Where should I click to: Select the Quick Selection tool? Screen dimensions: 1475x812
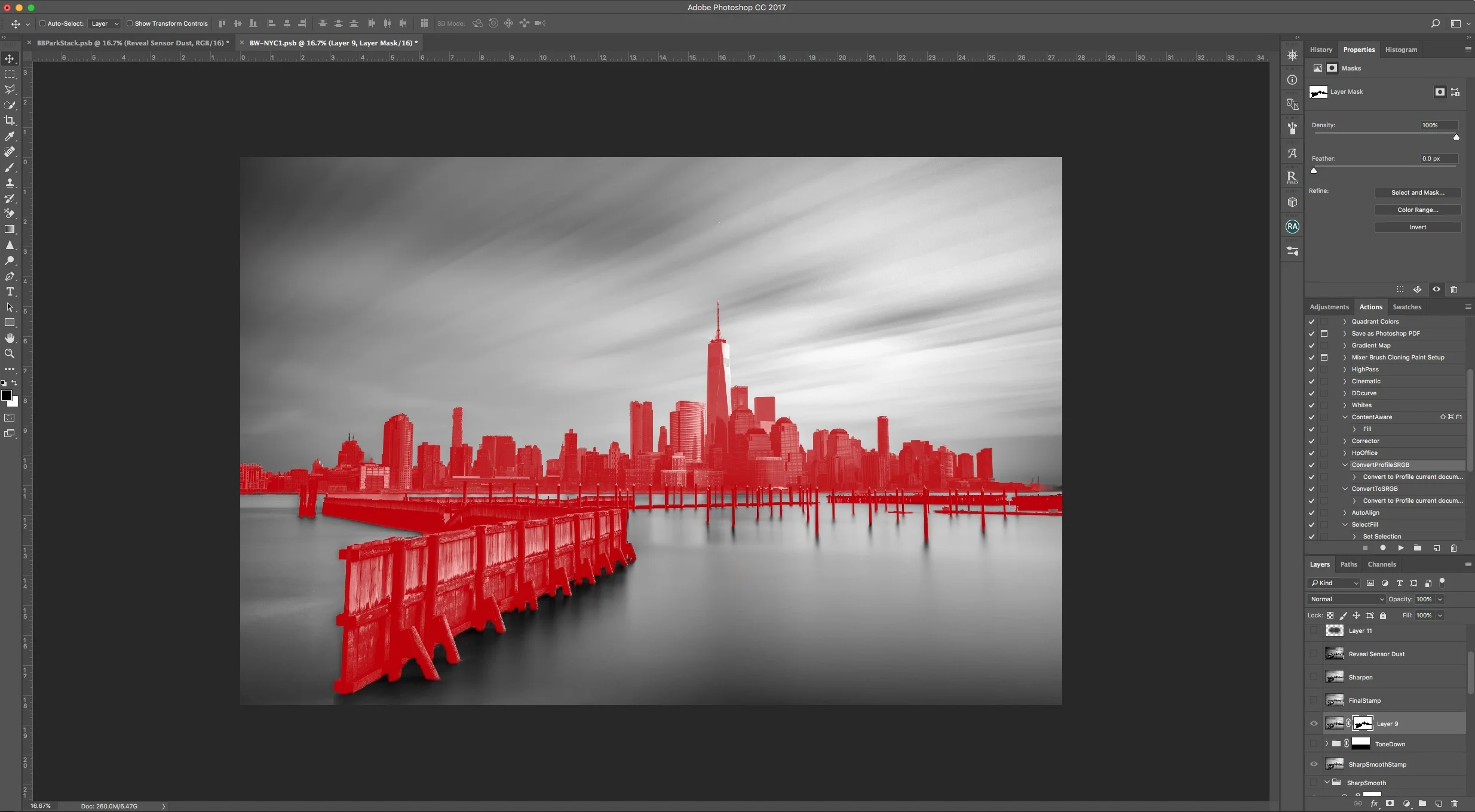click(10, 105)
